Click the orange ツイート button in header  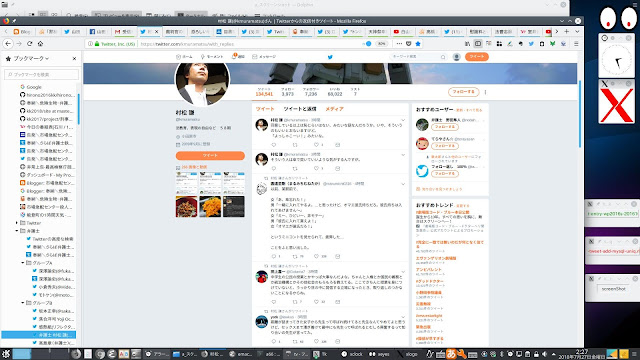[x=477, y=57]
